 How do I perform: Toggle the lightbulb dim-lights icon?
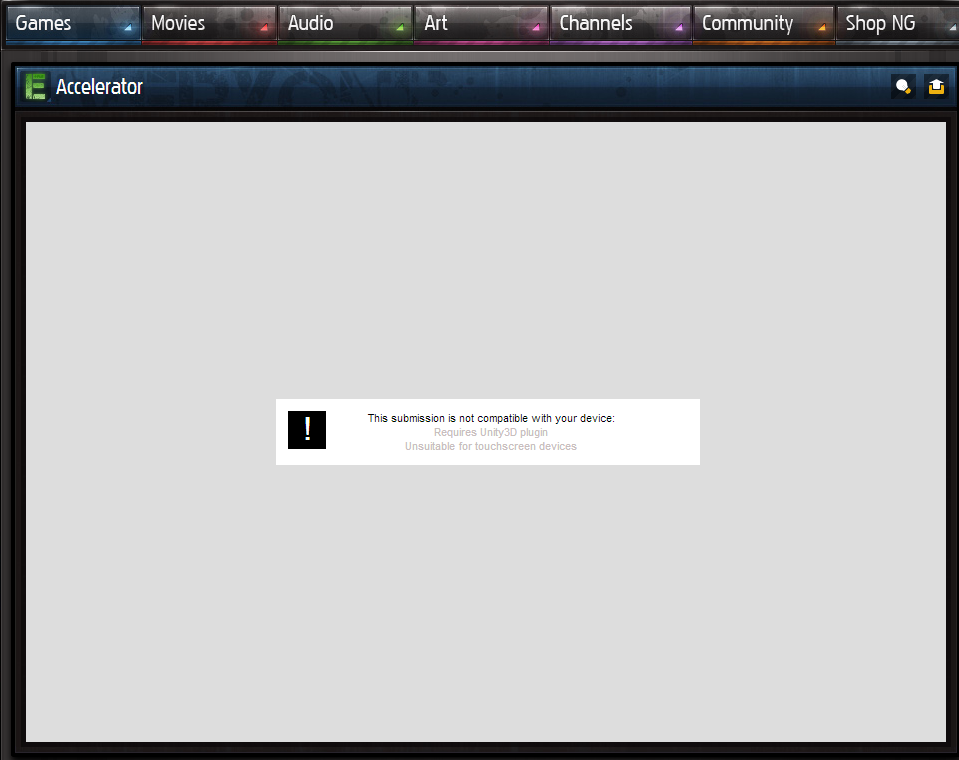[903, 87]
